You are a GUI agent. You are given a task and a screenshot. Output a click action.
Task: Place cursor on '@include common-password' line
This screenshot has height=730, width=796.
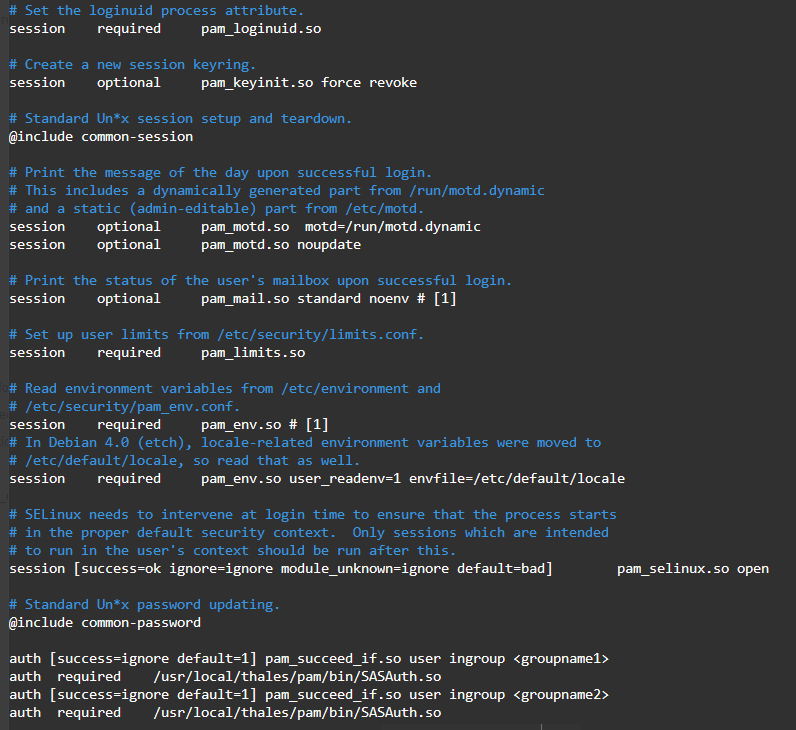click(x=105, y=622)
